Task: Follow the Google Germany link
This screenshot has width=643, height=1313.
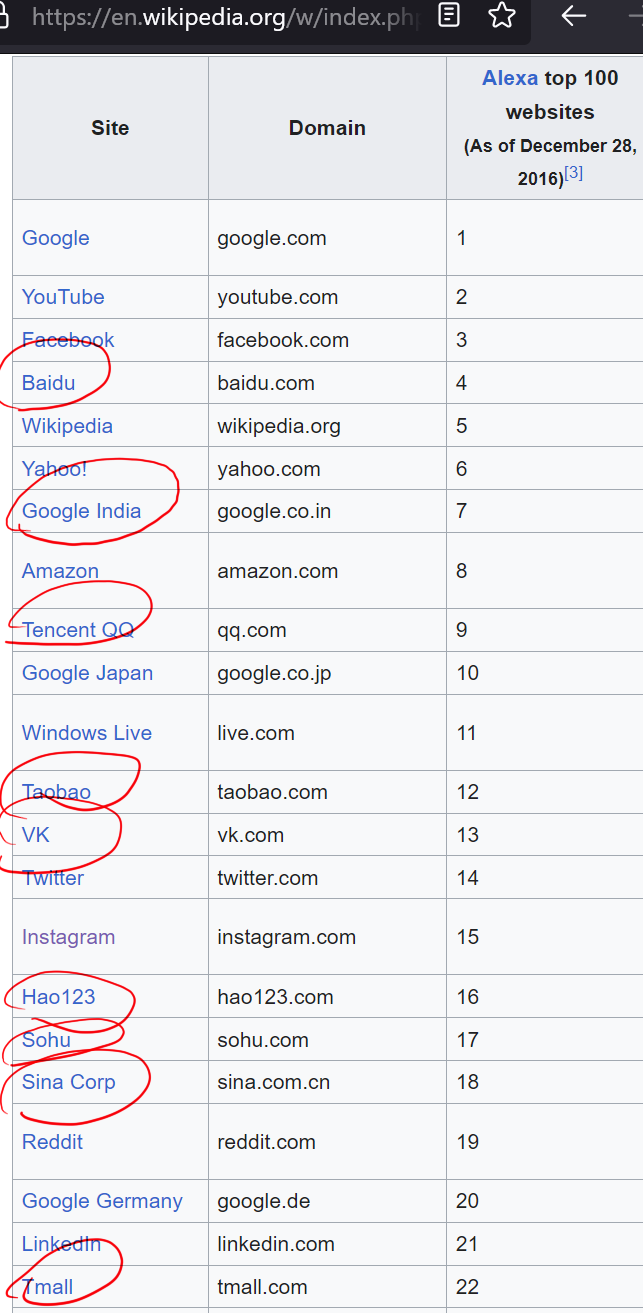Action: 102,1201
